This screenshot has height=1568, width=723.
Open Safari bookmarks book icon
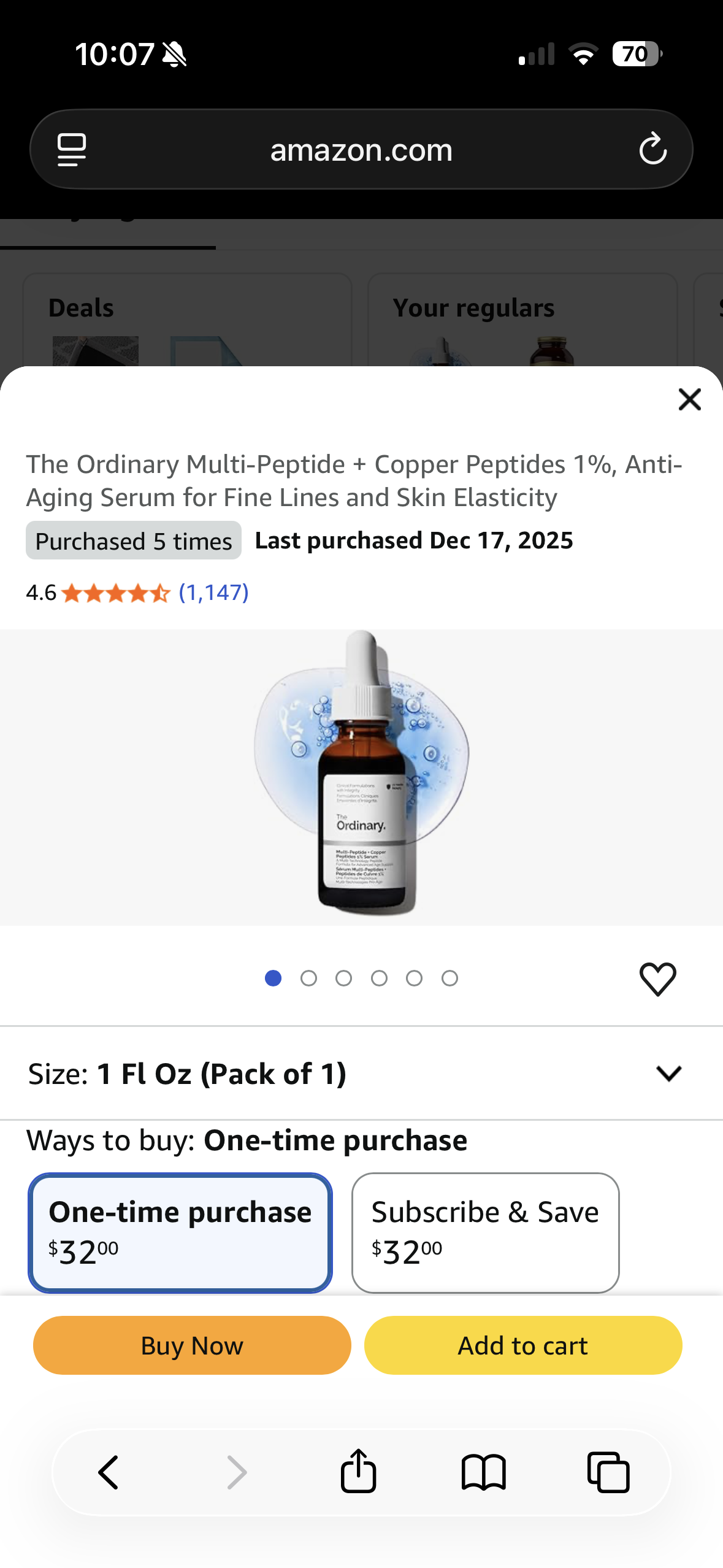click(x=483, y=1472)
